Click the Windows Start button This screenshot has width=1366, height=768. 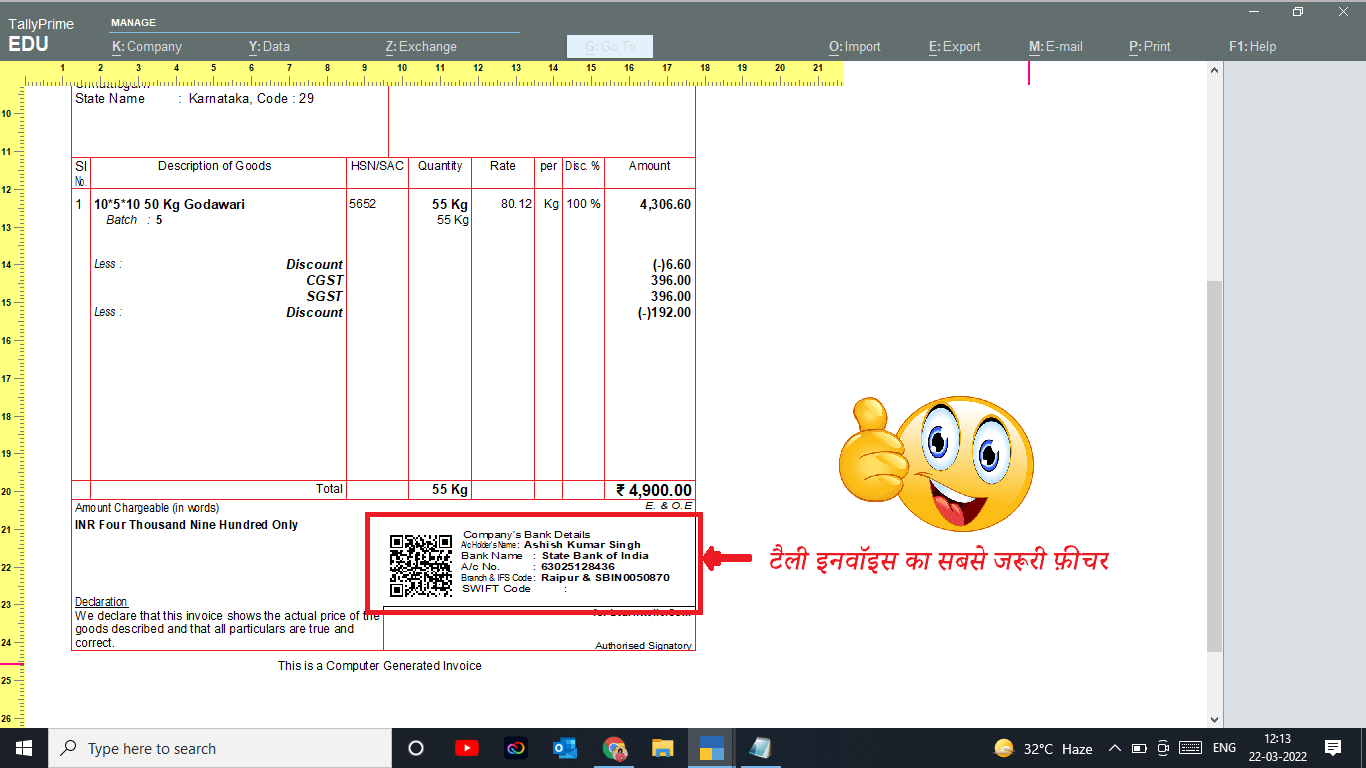click(x=22, y=747)
